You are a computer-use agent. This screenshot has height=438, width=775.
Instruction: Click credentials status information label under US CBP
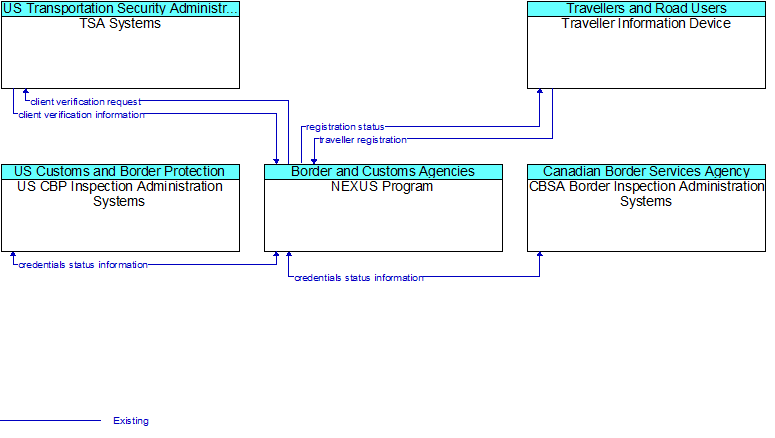(x=83, y=265)
